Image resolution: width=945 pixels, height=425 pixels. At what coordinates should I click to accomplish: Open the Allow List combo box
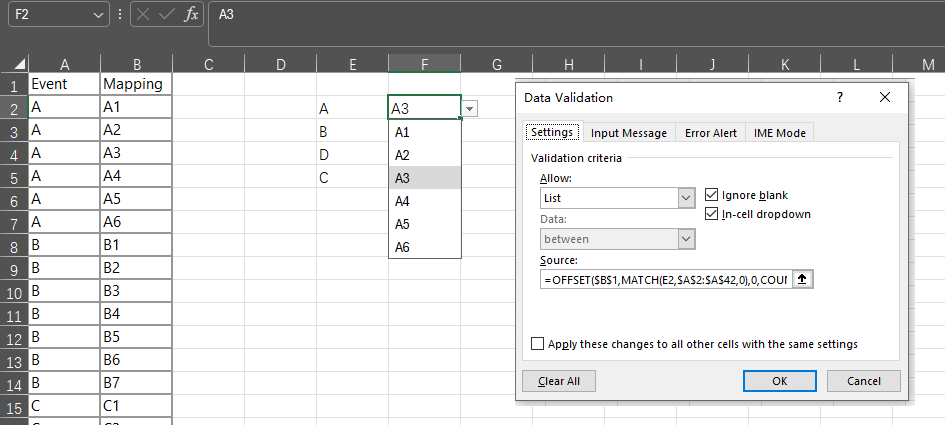[x=618, y=198]
